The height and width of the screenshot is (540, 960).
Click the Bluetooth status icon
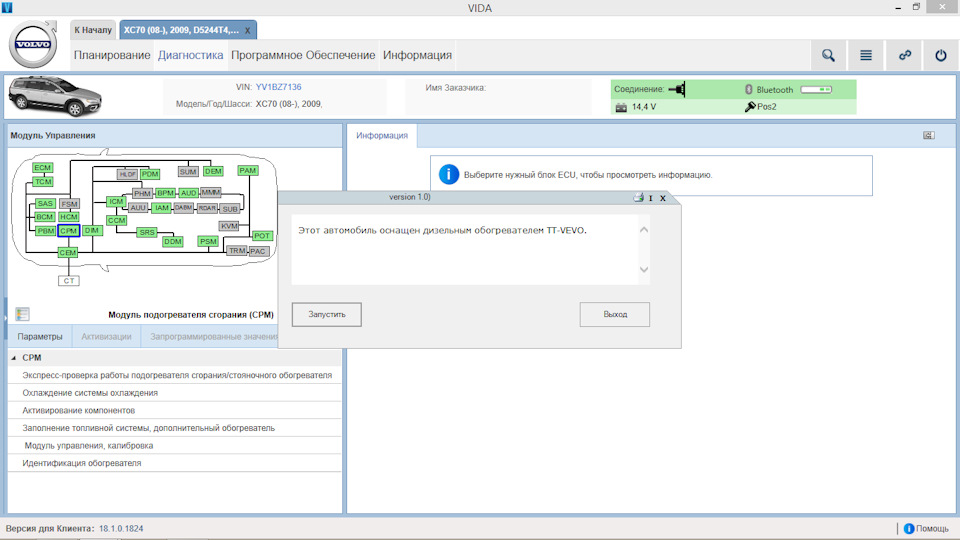tap(748, 89)
